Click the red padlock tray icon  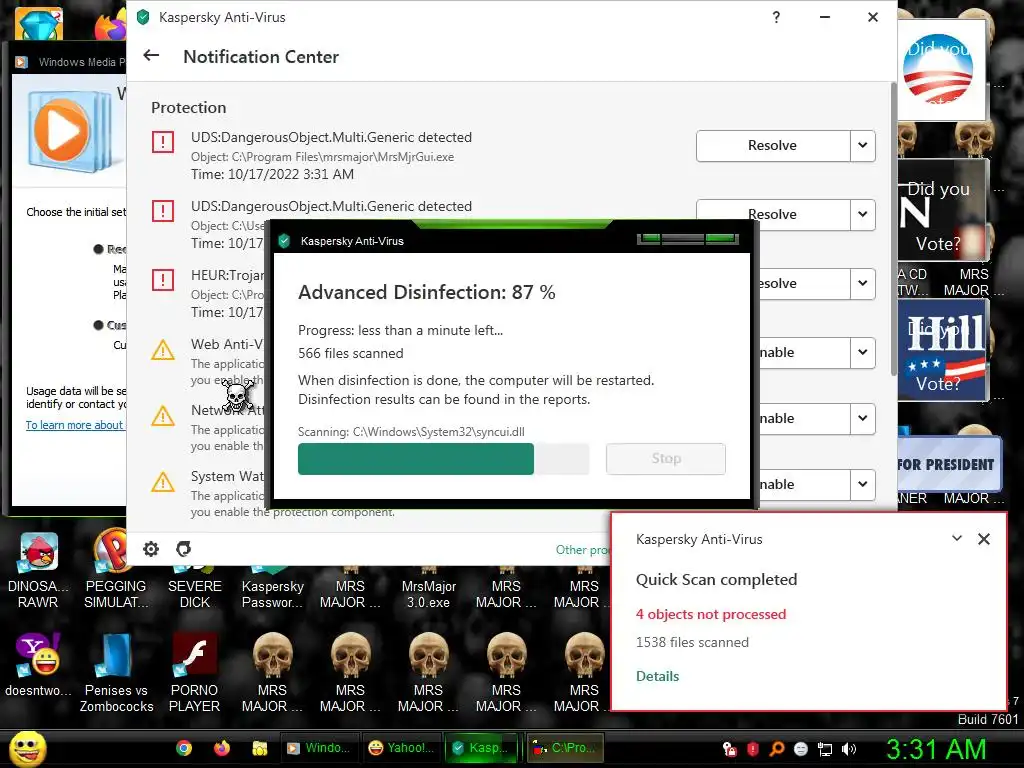pos(729,749)
